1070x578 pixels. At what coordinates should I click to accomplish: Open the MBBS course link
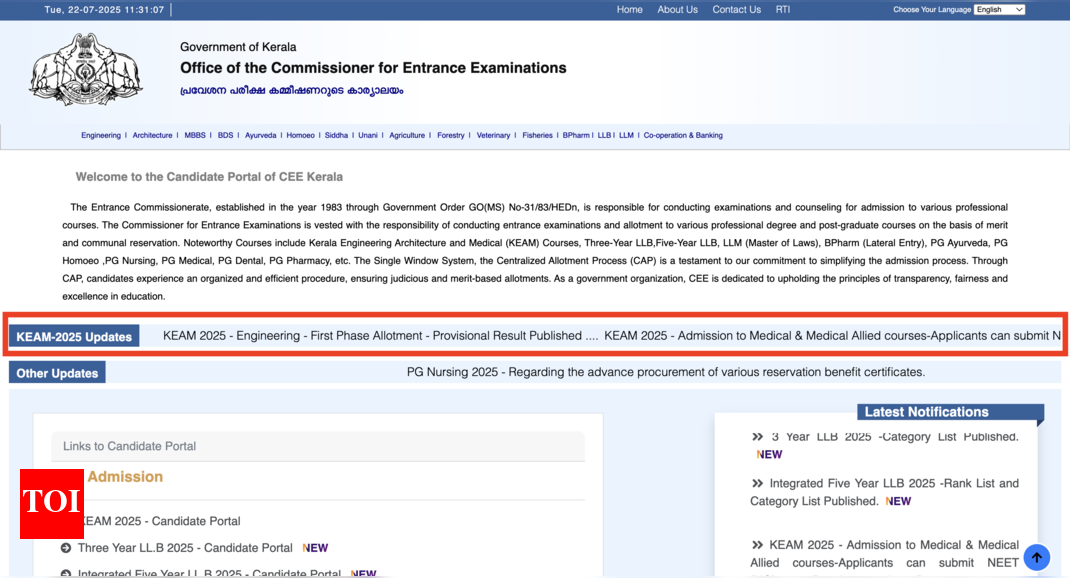[x=194, y=135]
